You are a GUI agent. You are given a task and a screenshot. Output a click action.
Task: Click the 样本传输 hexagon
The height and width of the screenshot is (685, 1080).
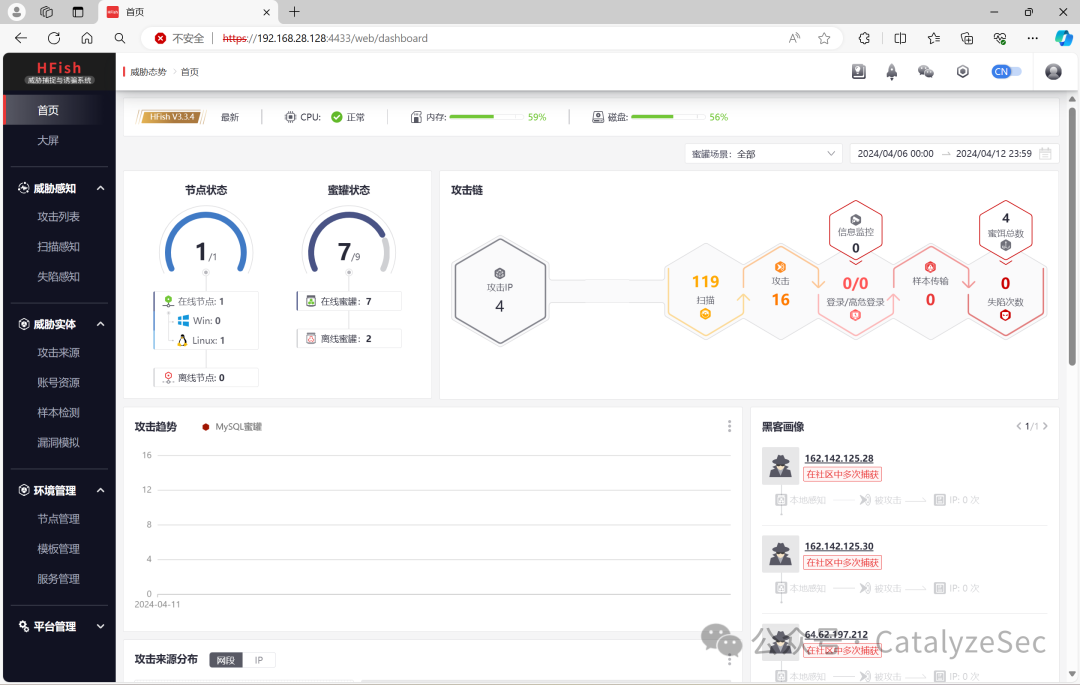coord(930,291)
